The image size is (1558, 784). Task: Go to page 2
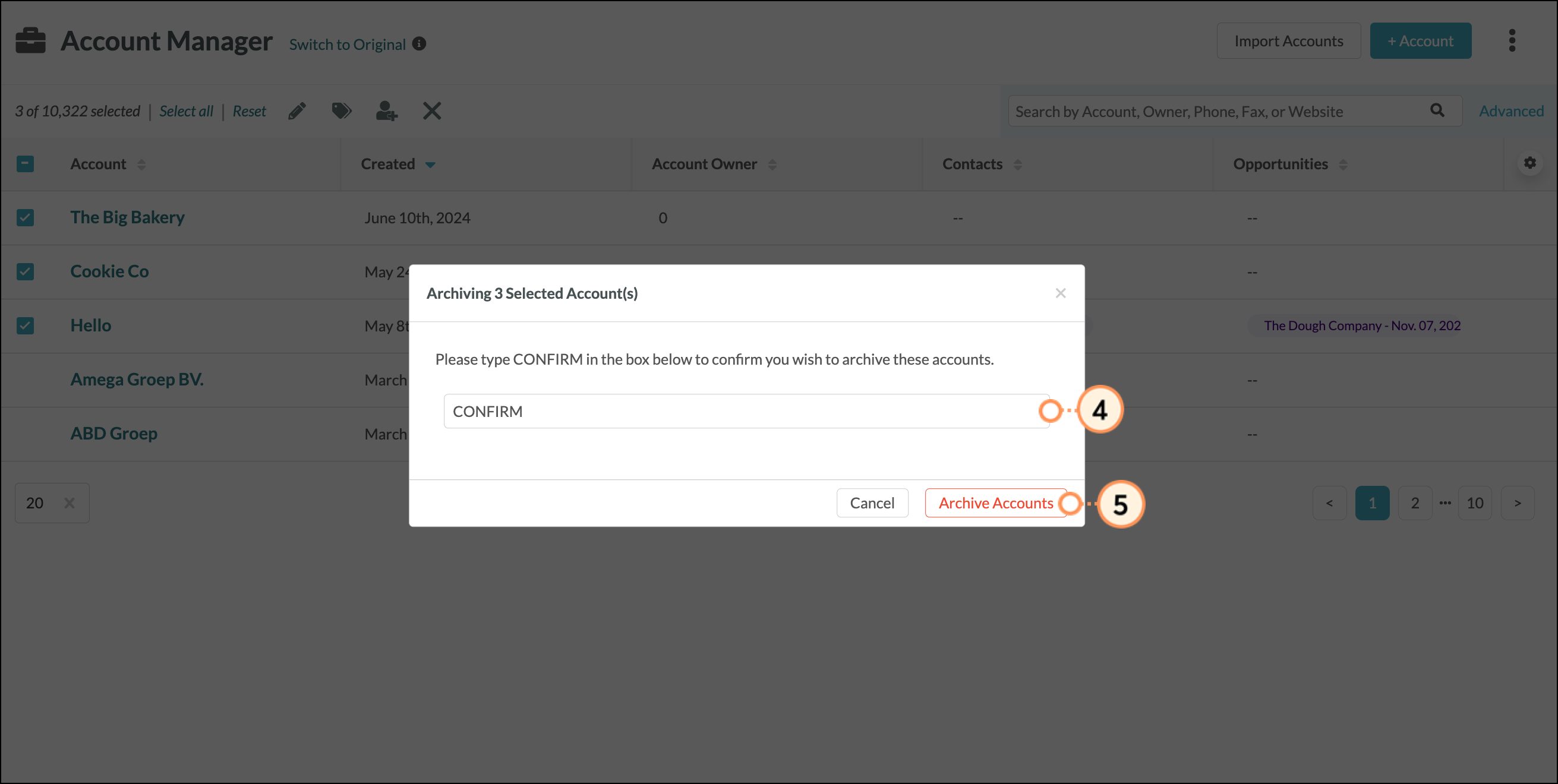pos(1415,503)
